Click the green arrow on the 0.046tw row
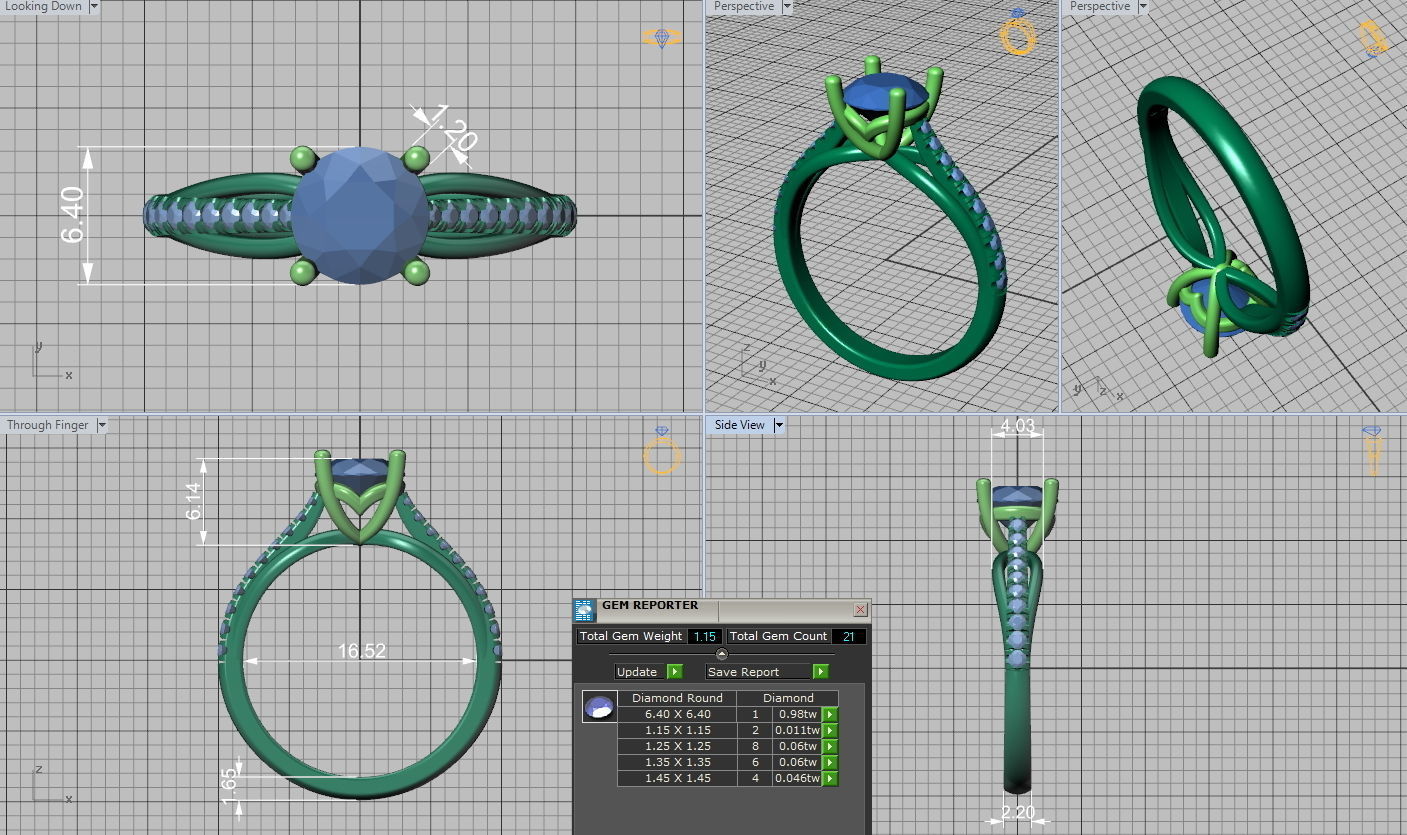1407x835 pixels. pos(830,778)
